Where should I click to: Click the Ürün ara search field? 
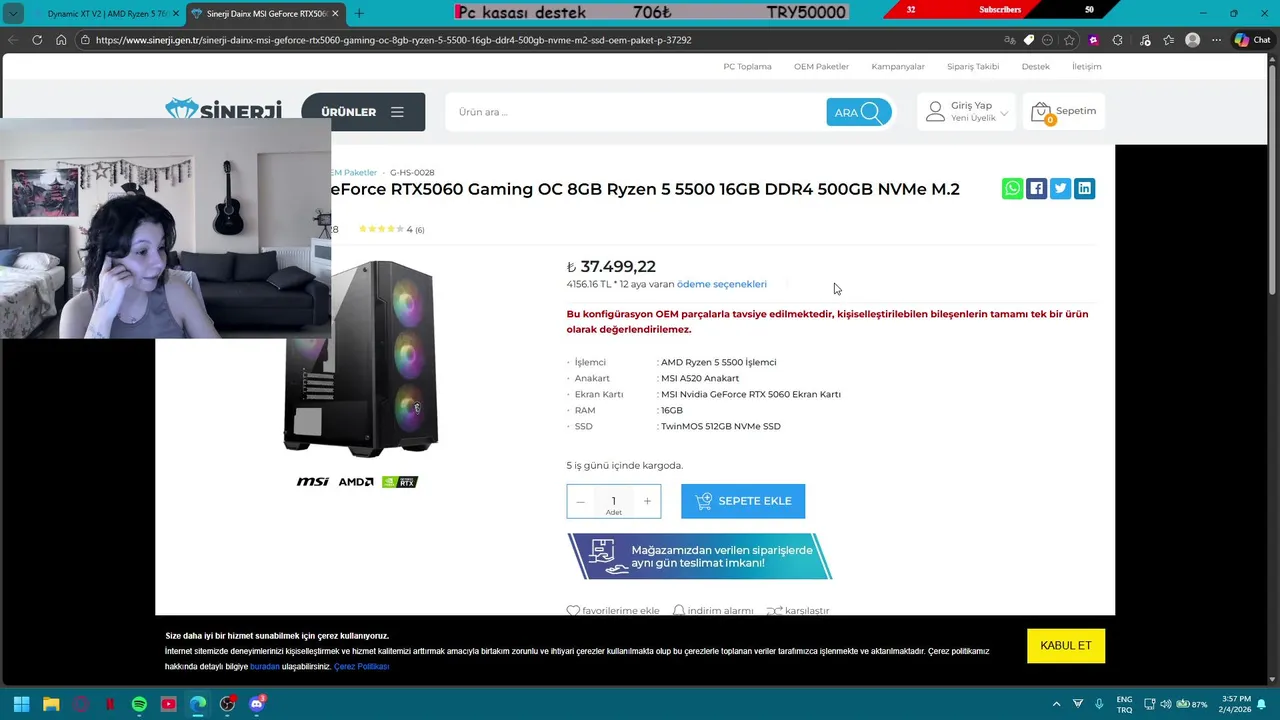636,112
